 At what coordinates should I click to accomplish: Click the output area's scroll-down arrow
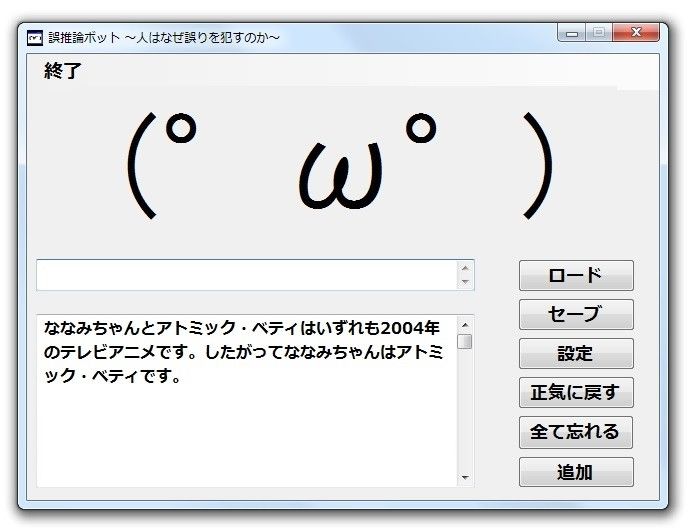[464, 478]
